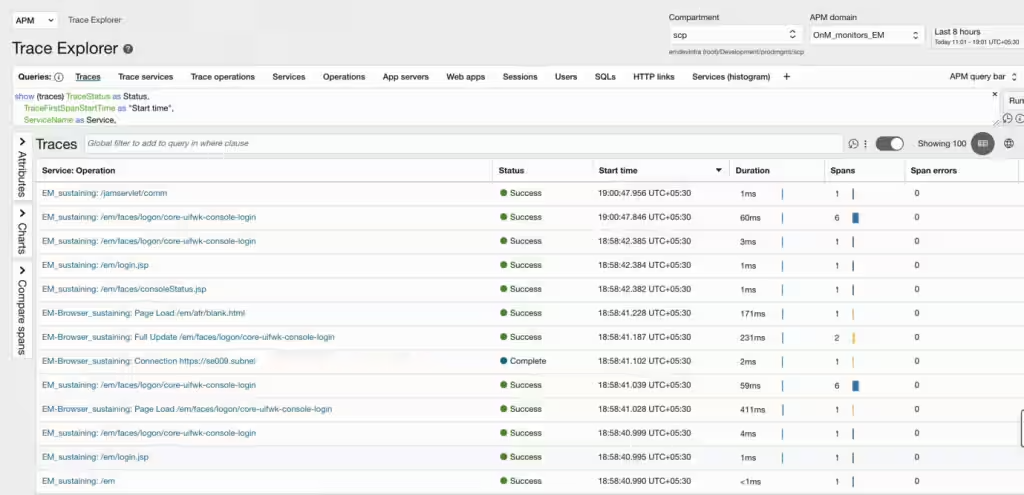Clear the query with the X icon

[x=994, y=94]
